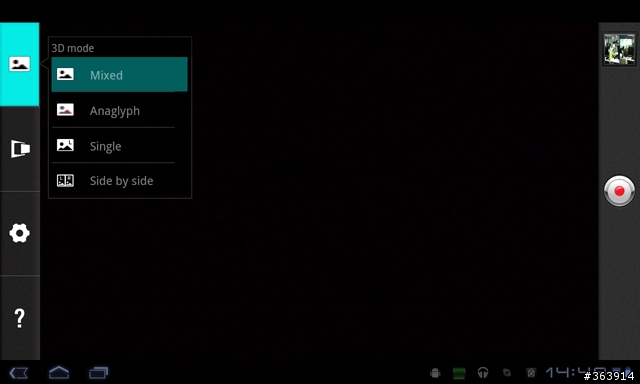640x384 pixels.
Task: Tap the Single mode picture icon
Action: pyautogui.click(x=65, y=145)
